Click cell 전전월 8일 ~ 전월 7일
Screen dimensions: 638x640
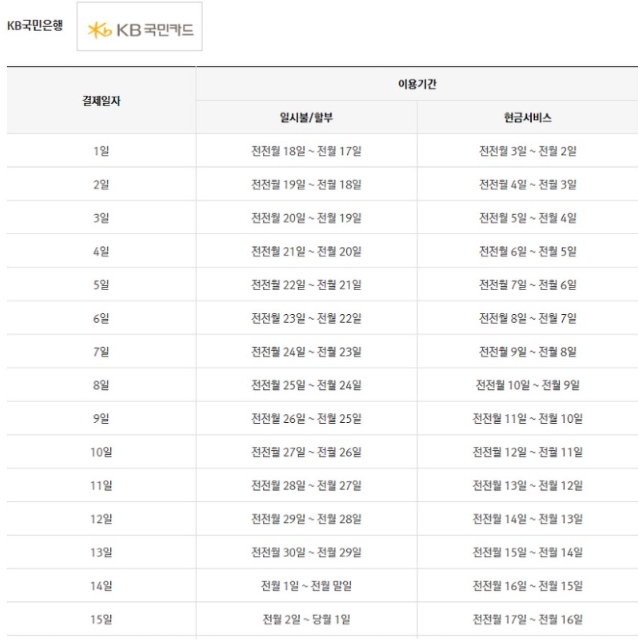point(528,318)
